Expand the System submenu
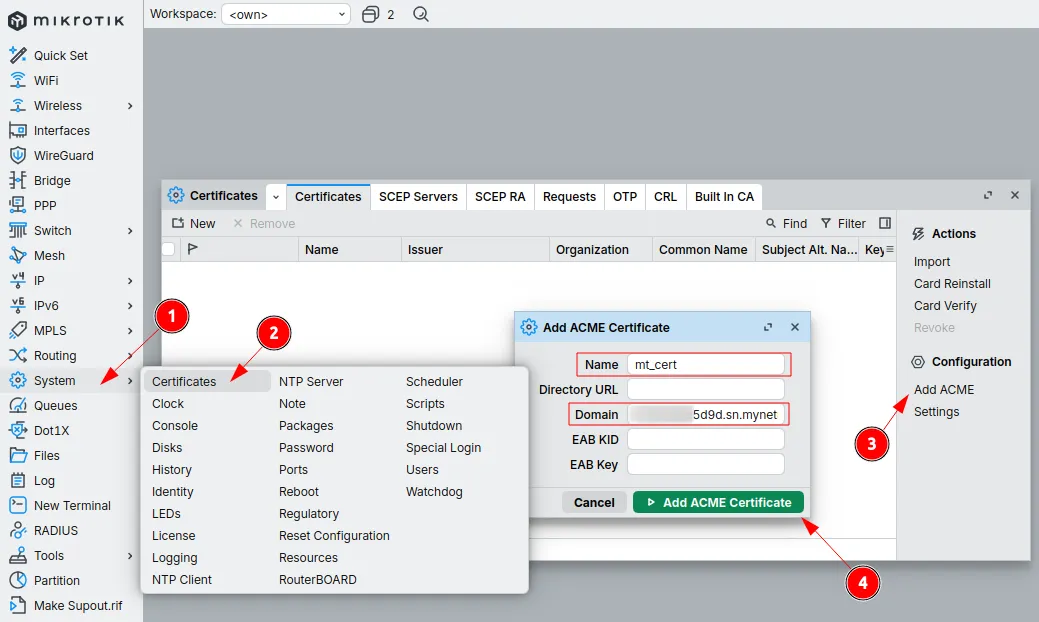1039x622 pixels. tap(130, 381)
